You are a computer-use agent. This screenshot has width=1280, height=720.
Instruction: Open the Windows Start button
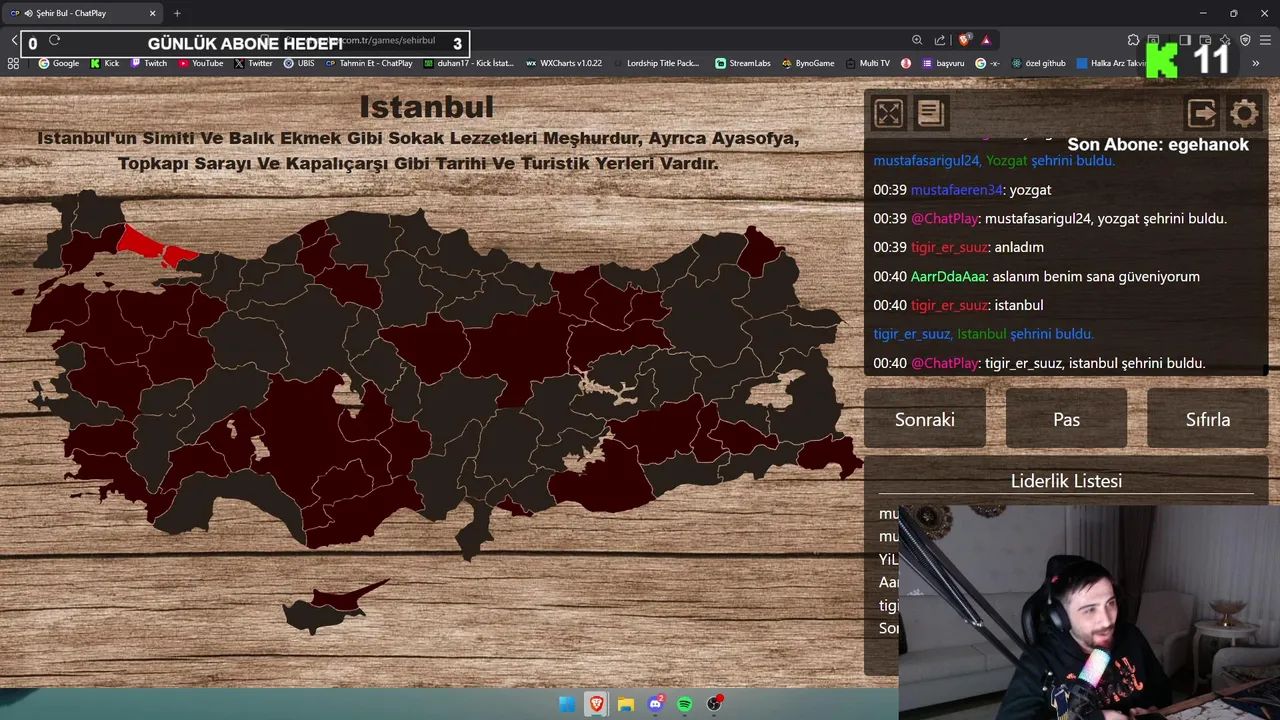[567, 704]
